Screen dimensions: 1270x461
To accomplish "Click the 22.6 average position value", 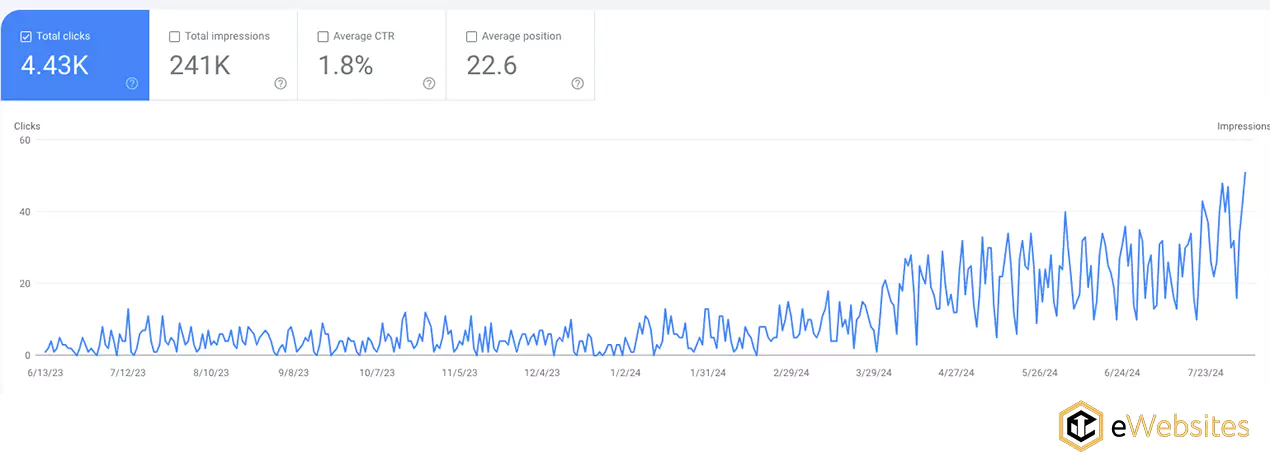I will point(492,66).
